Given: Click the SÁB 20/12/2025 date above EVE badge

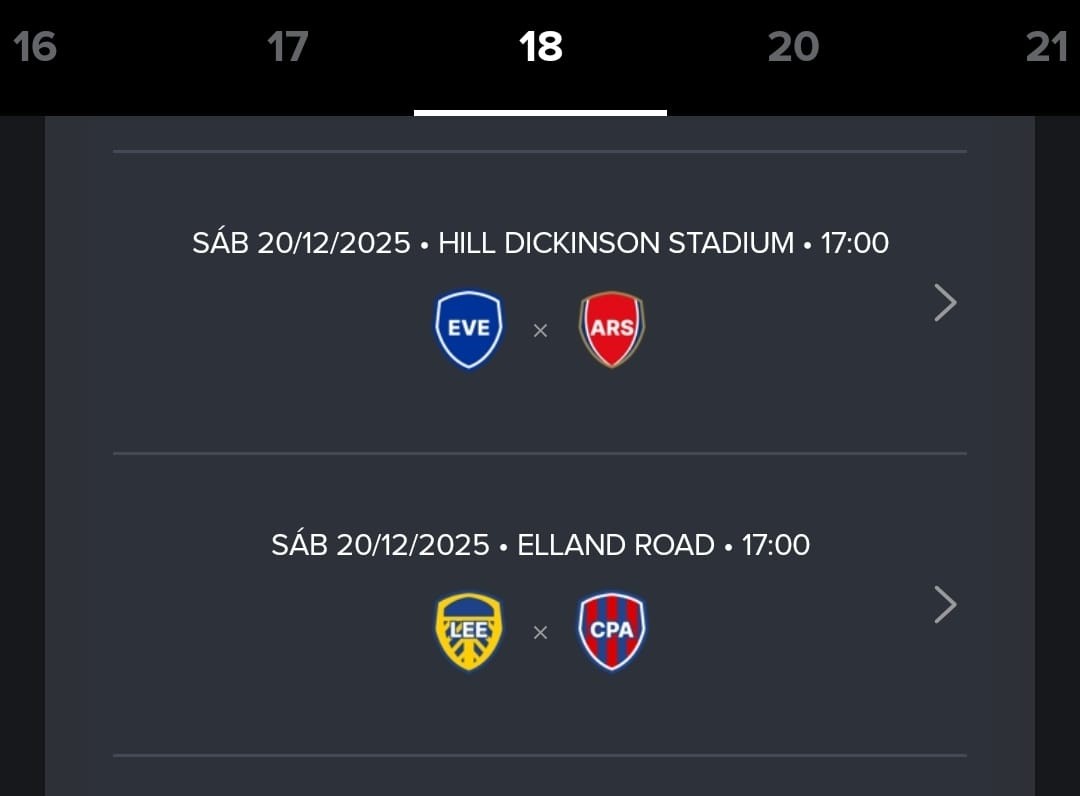Looking at the screenshot, I should [x=301, y=243].
